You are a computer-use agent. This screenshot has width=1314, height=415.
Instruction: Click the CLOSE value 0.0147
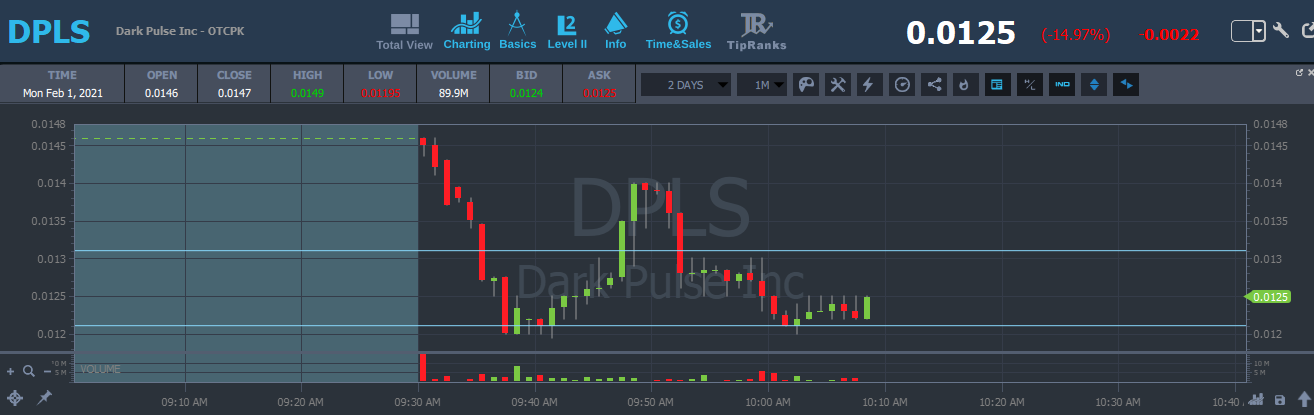[x=235, y=93]
